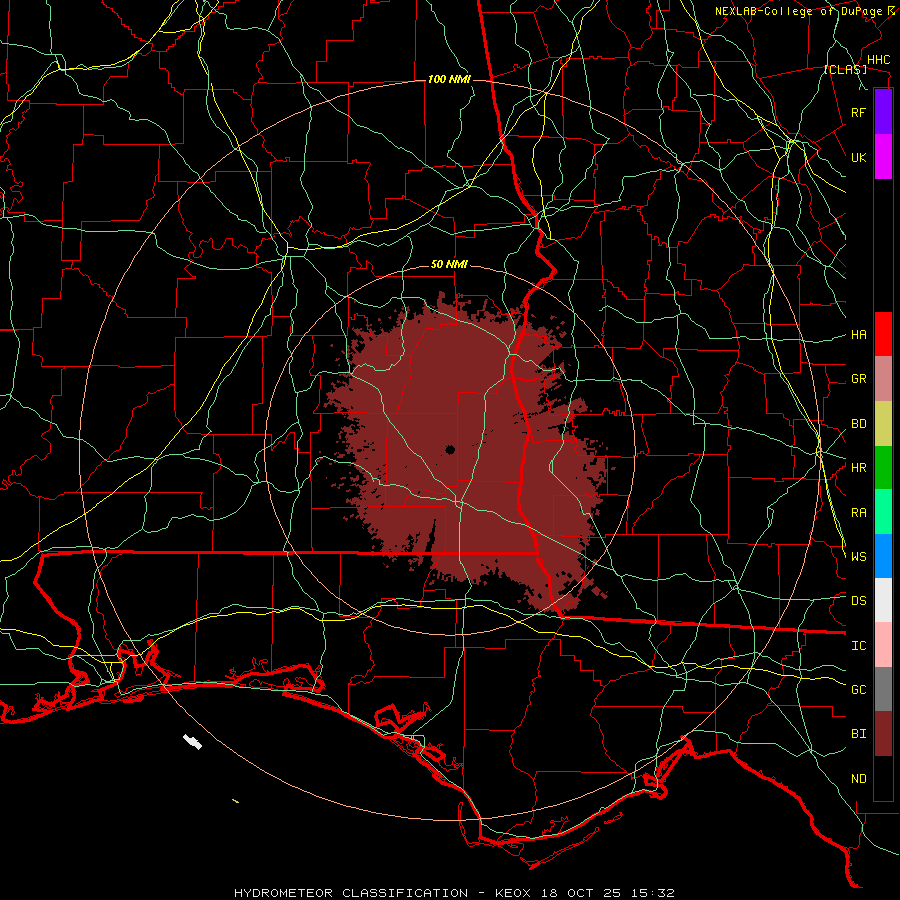Click the "UK" legend label
Viewport: 900px width, 900px height.
(859, 157)
